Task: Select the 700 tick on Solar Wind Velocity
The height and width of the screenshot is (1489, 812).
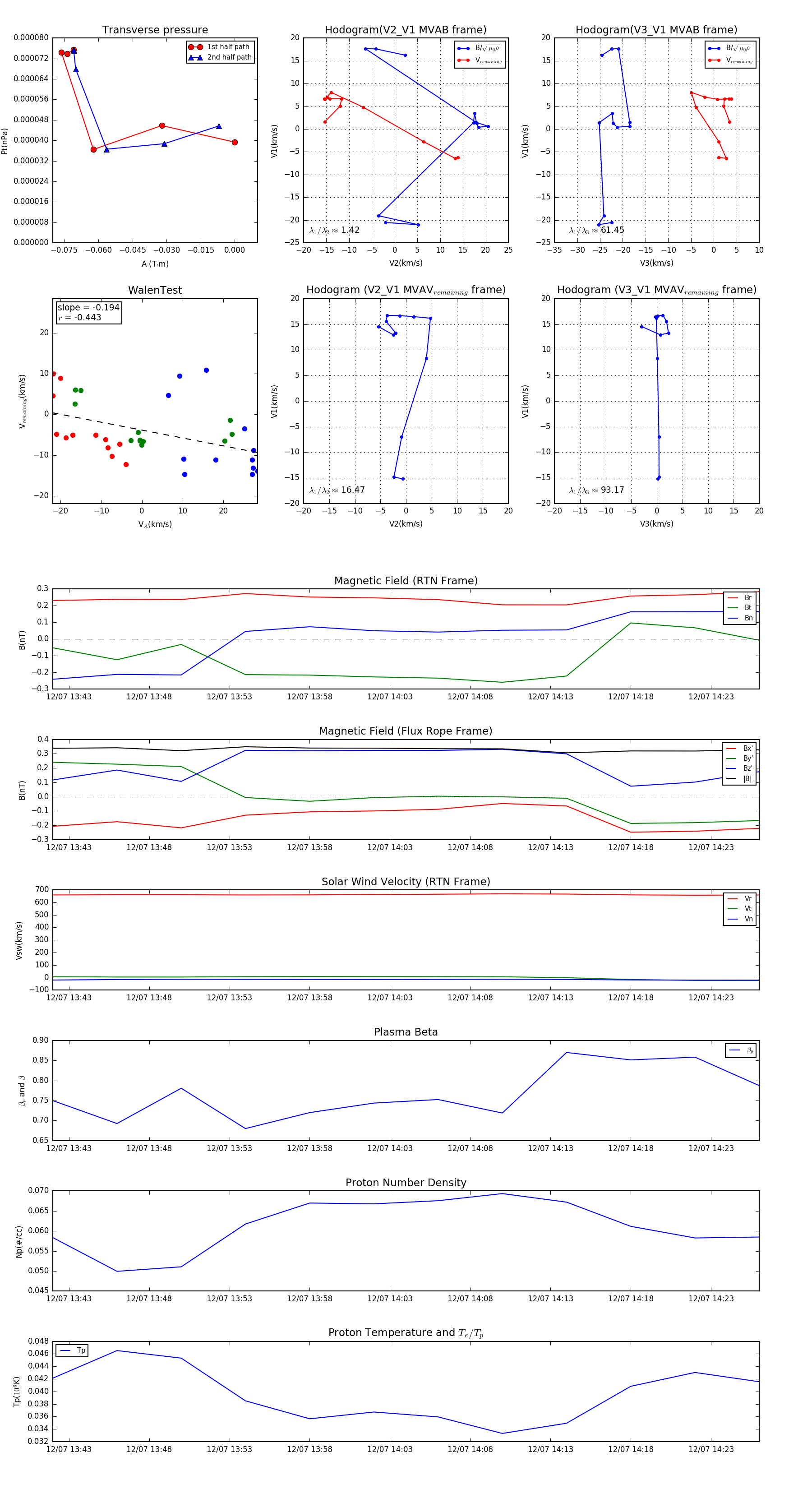Action: pyautogui.click(x=42, y=890)
